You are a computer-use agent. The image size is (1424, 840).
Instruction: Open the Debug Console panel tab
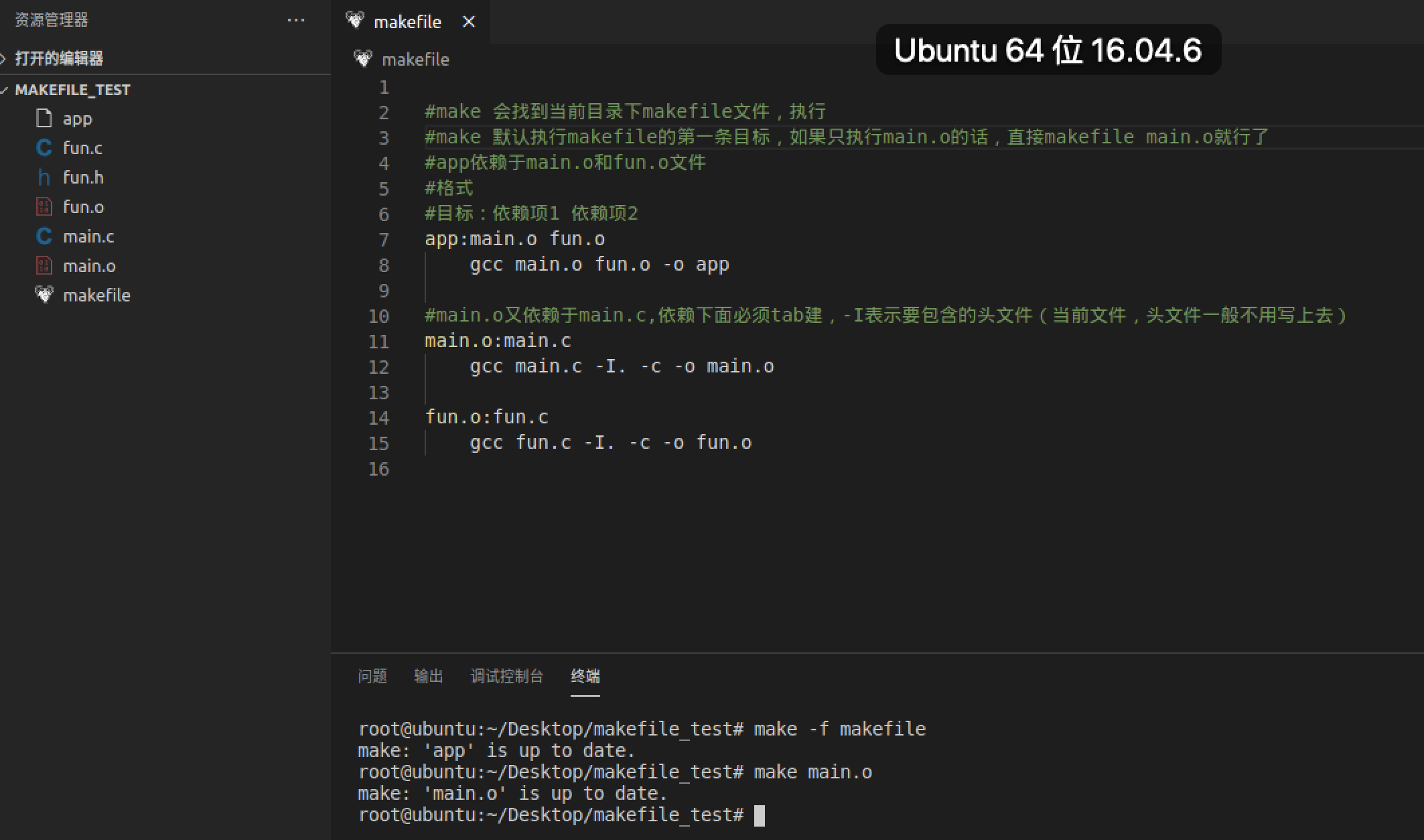coord(506,677)
